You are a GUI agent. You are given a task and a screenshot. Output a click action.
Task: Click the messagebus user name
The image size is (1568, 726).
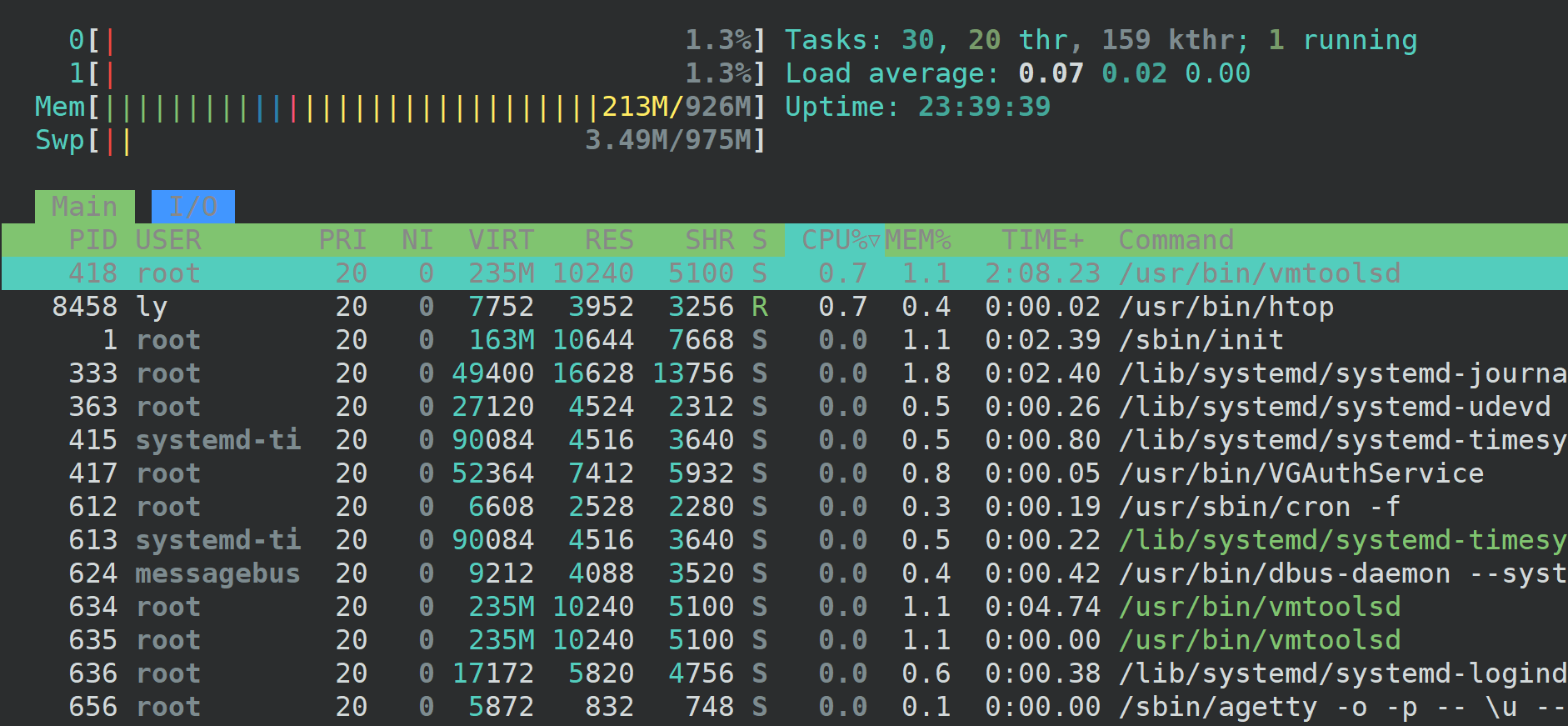tap(217, 573)
